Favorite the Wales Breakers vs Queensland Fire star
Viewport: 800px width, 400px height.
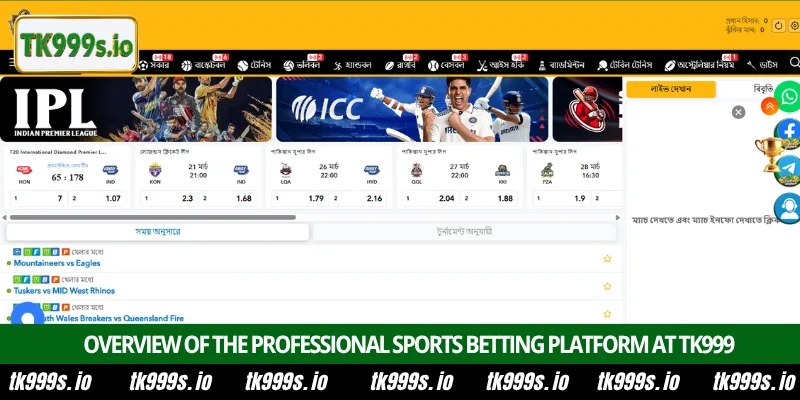point(607,314)
